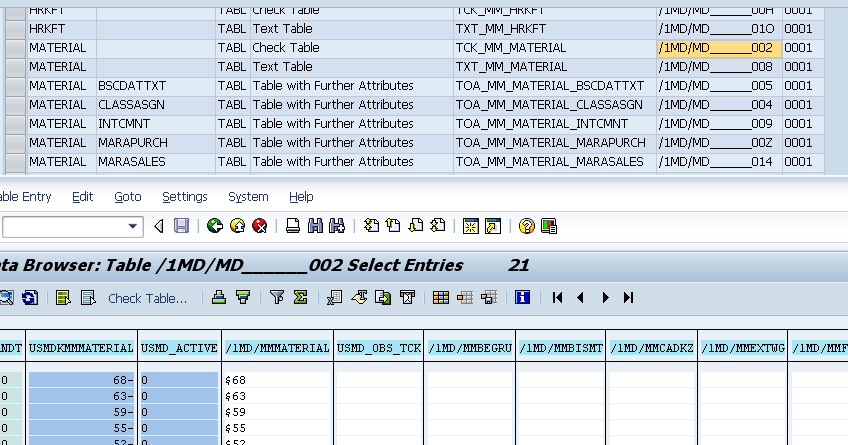Viewport: 848px width, 445px height.
Task: Go to Last Page icon
Action: point(438,226)
